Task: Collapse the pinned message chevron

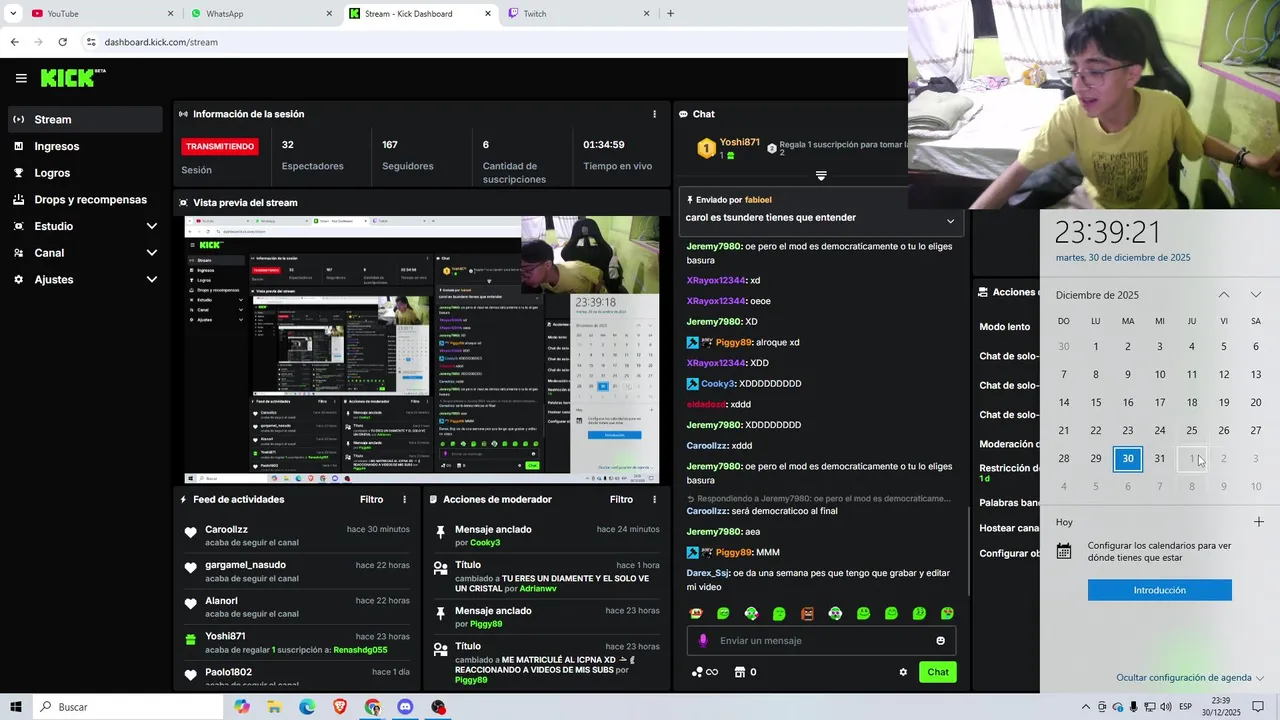Action: tap(950, 221)
